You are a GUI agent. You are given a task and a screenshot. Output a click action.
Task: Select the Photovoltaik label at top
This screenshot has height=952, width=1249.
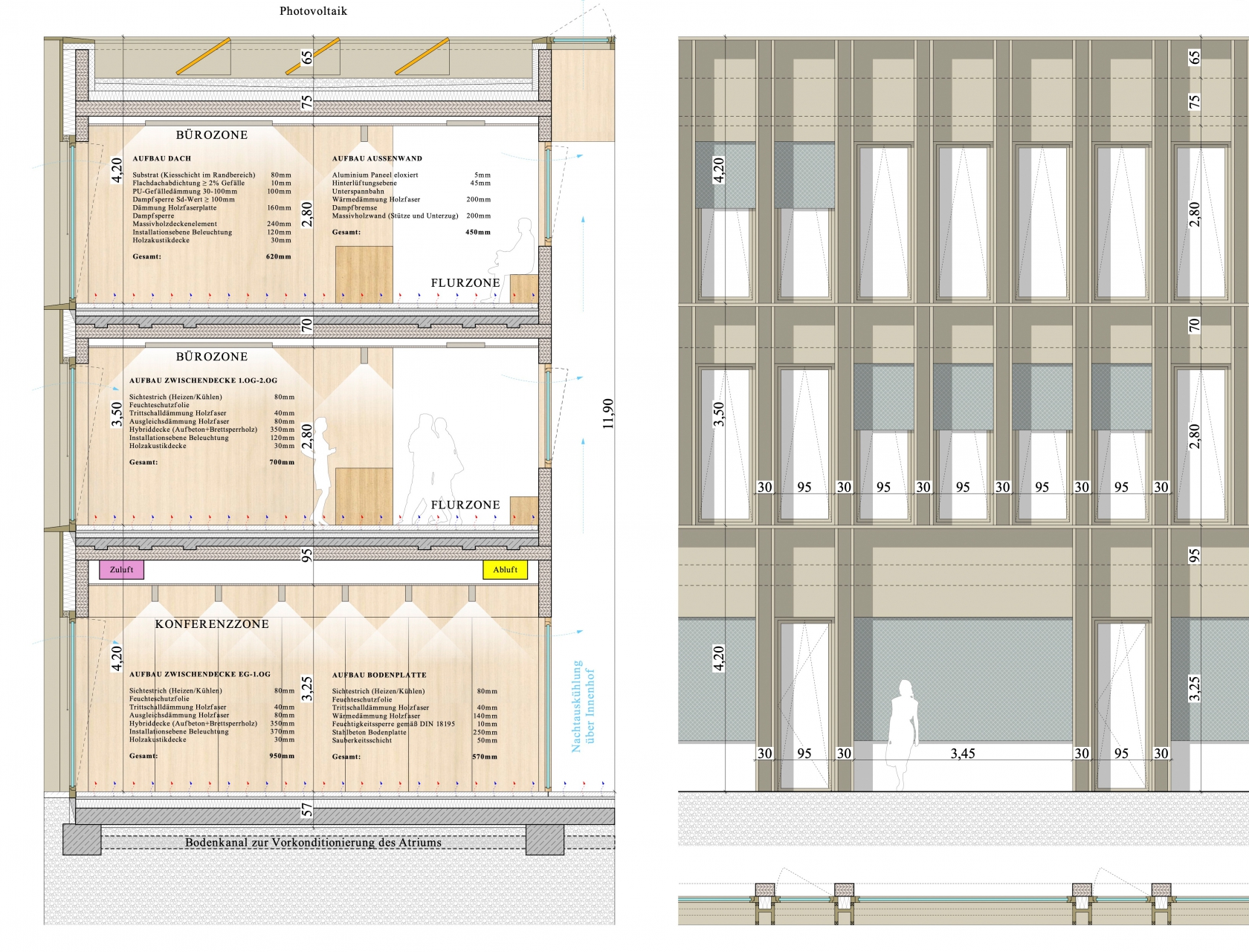click(x=313, y=11)
